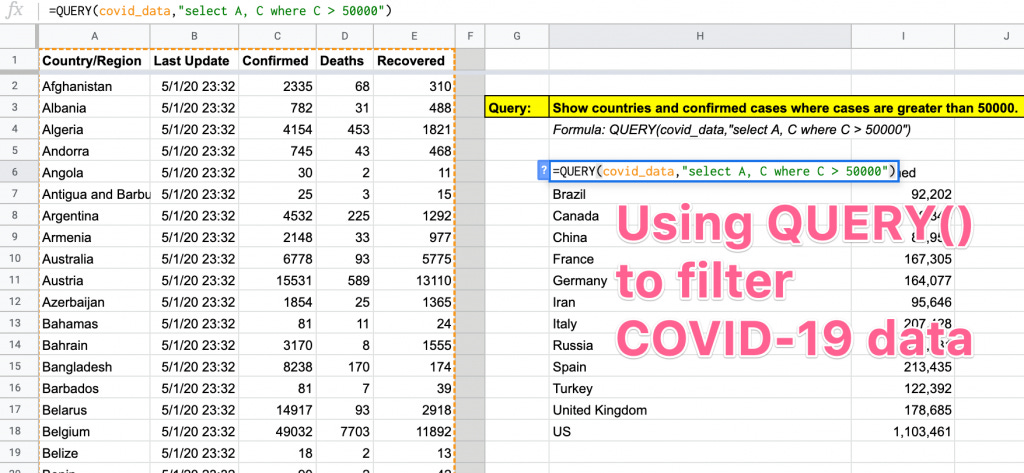Select the Belize cell
The height and width of the screenshot is (473, 1024).
tap(95, 453)
